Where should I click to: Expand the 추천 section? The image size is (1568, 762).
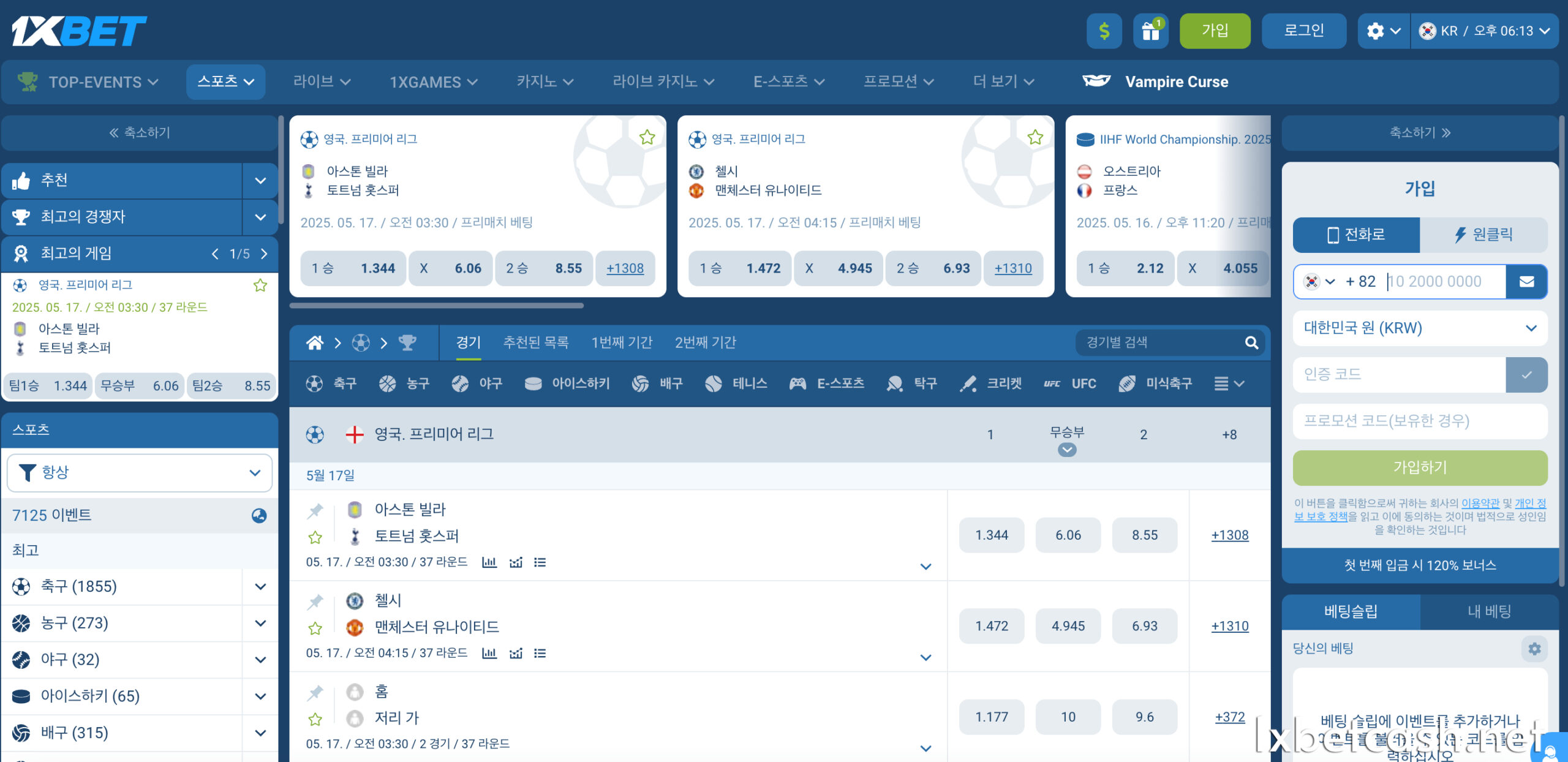260,181
